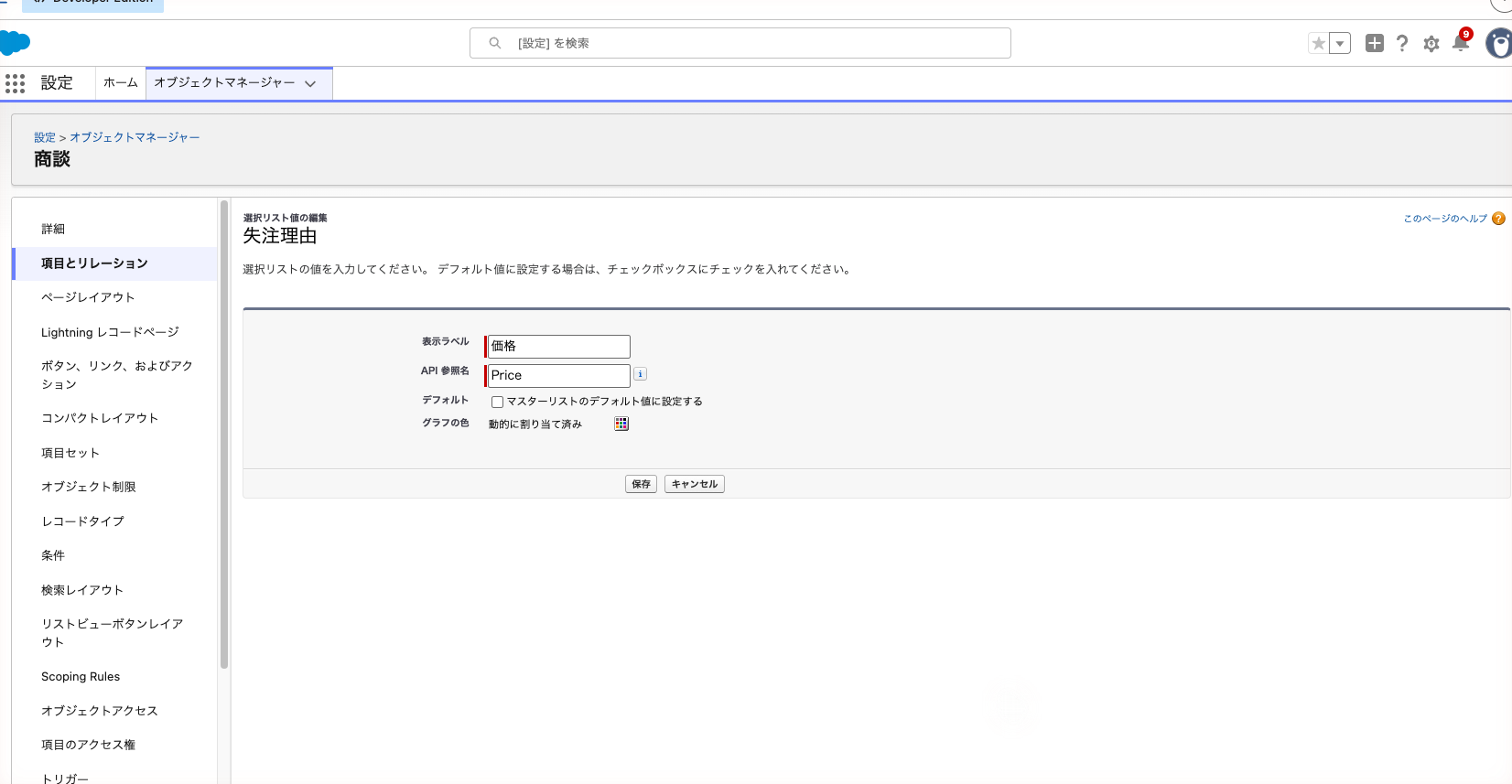Click the orange help icon for this page

[1498, 219]
